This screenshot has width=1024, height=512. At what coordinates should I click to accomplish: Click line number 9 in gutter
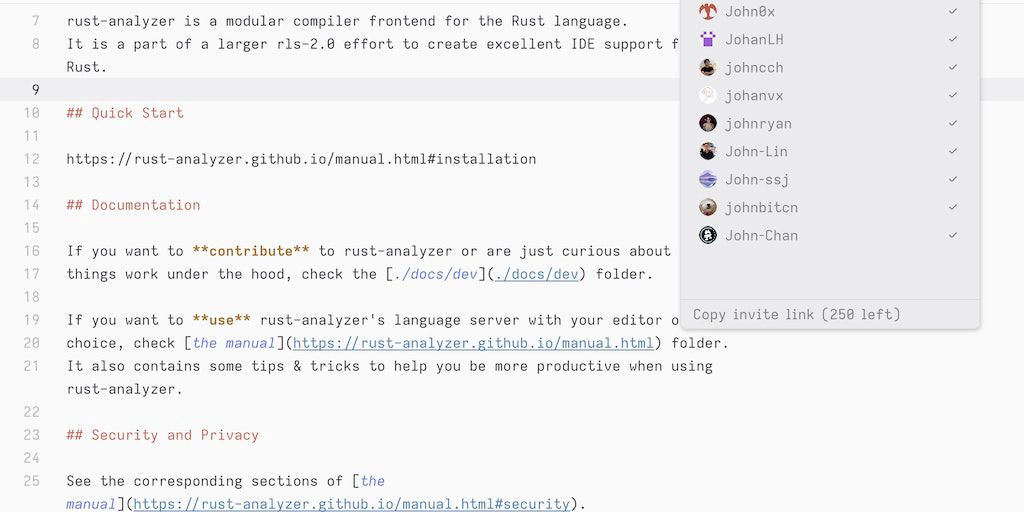(x=35, y=90)
